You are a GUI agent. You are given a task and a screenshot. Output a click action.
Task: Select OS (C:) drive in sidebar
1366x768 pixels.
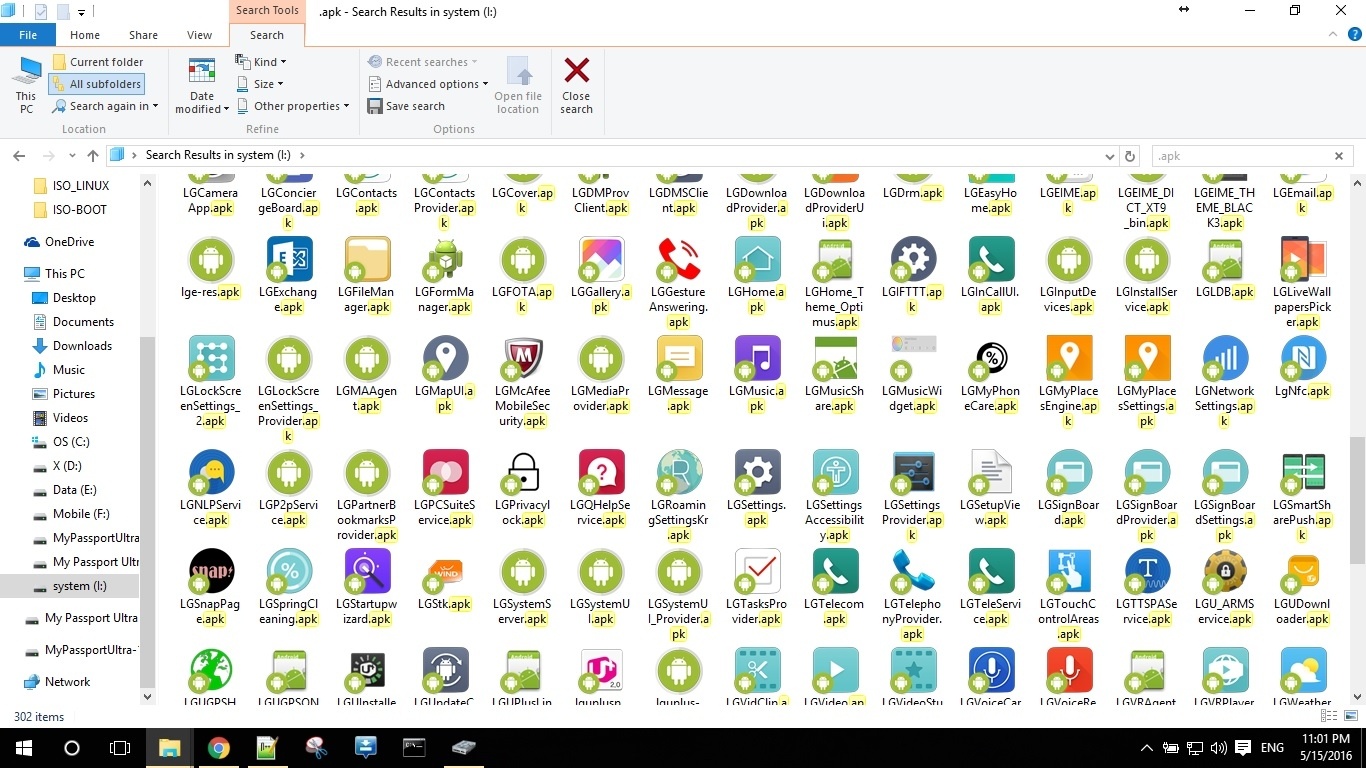[x=71, y=442]
